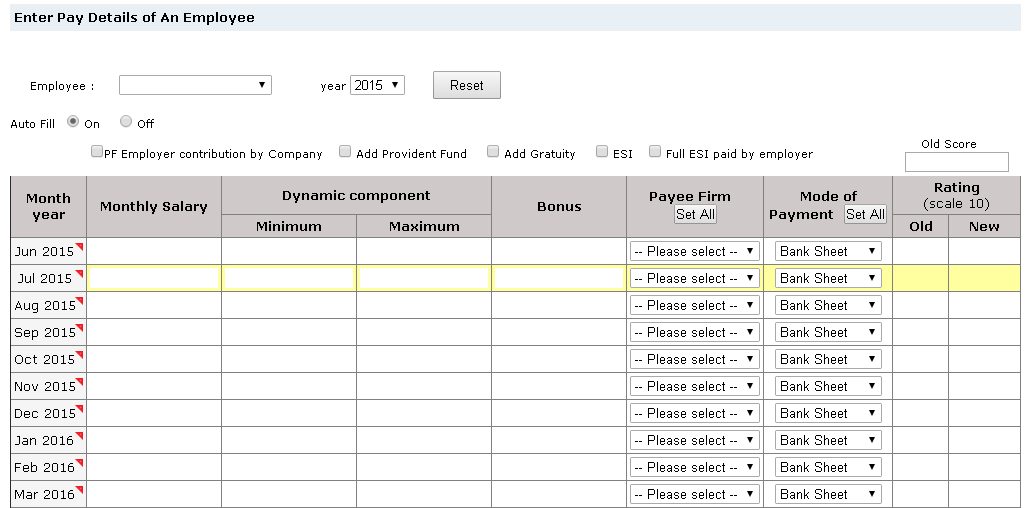Expand Payee Firm dropdown for Jun 2015
The width and height of the screenshot is (1031, 508).
click(694, 252)
